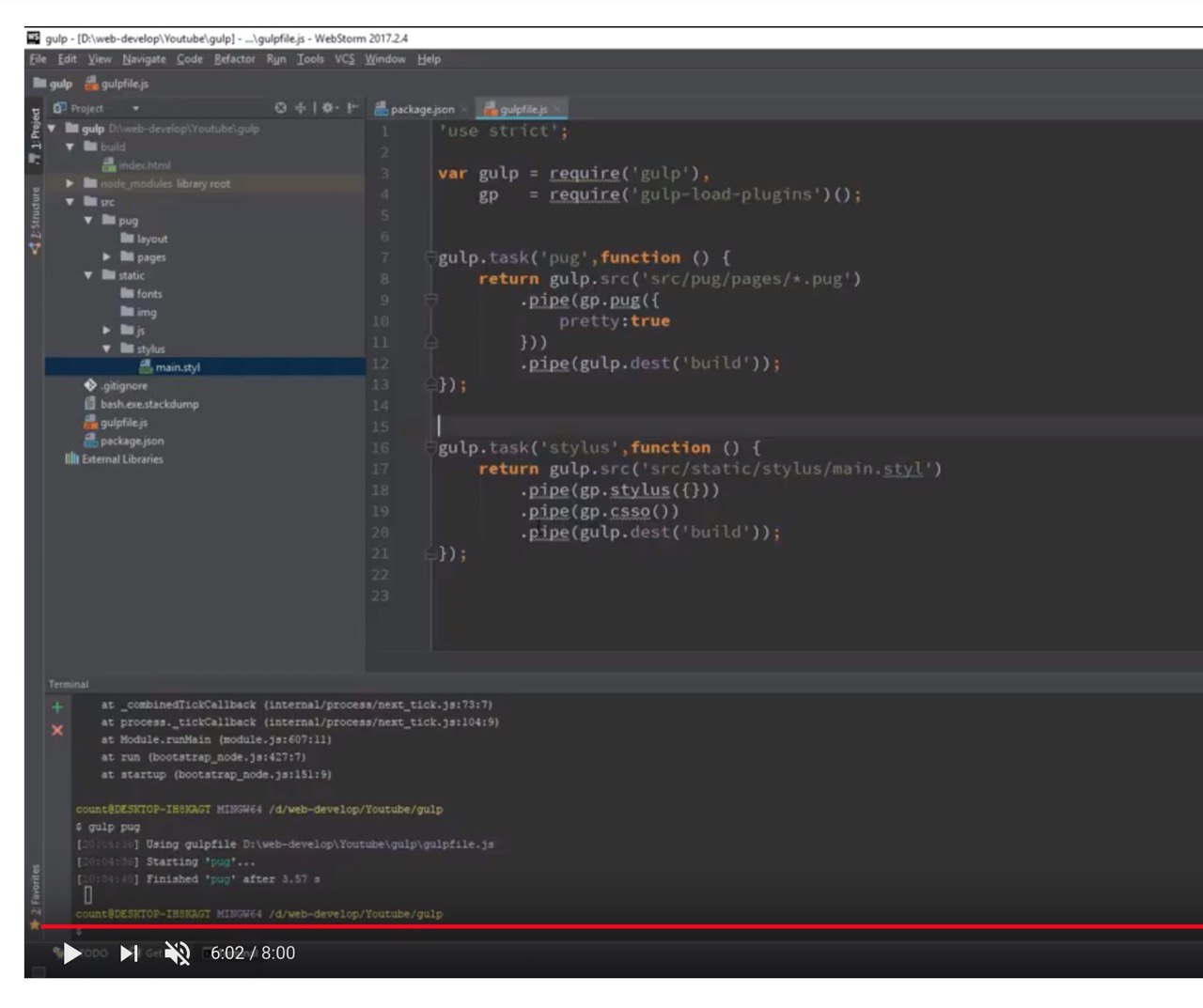
Task: Click the collapse all icon in Project panel
Action: [x=301, y=108]
